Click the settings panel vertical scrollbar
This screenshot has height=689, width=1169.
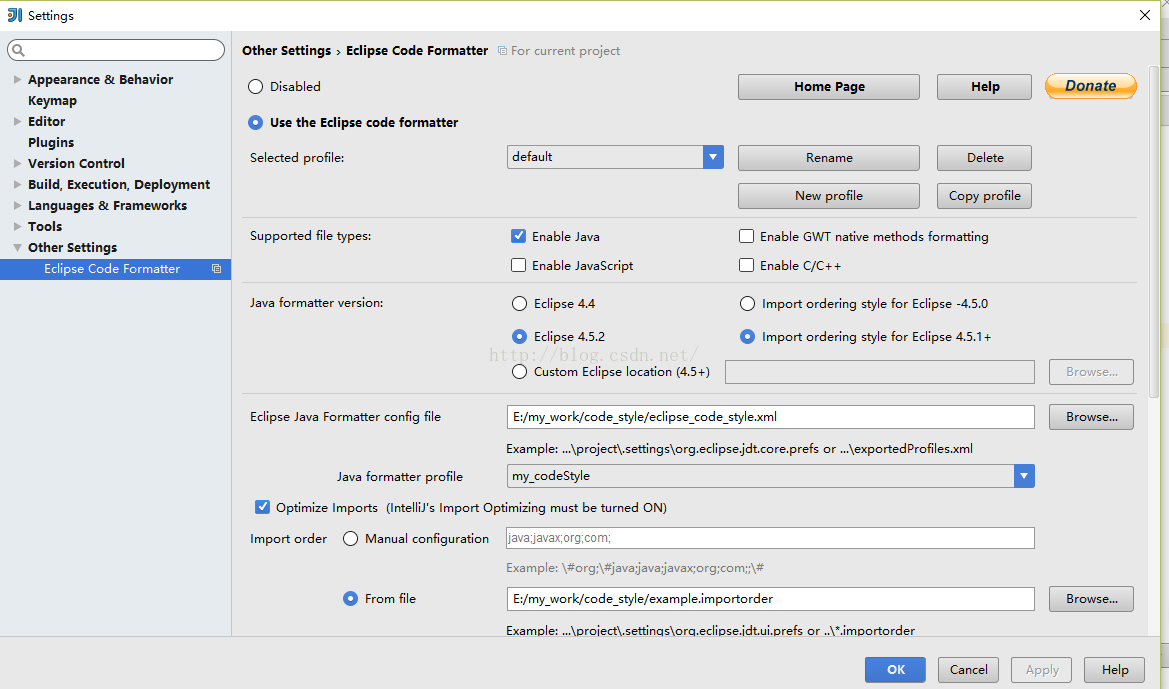(1153, 231)
